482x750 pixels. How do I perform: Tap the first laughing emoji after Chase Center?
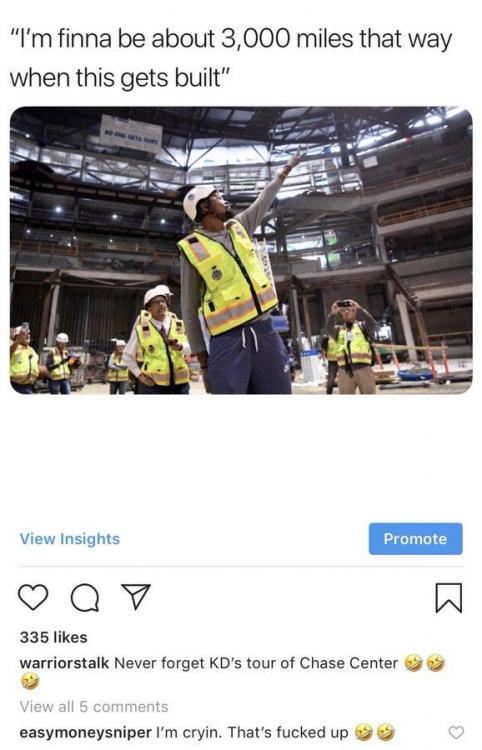(x=414, y=663)
